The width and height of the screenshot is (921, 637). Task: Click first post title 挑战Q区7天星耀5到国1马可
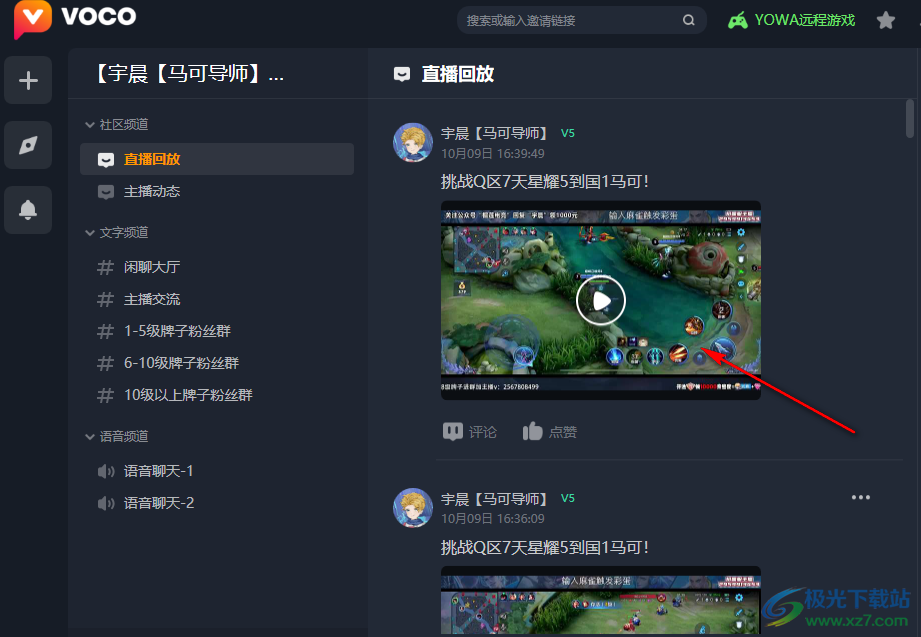pos(544,182)
